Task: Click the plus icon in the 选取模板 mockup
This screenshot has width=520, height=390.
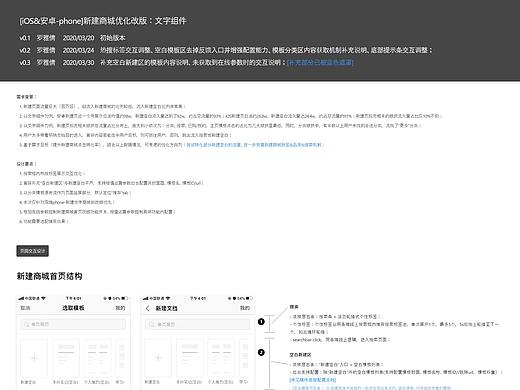Action: 34,358
